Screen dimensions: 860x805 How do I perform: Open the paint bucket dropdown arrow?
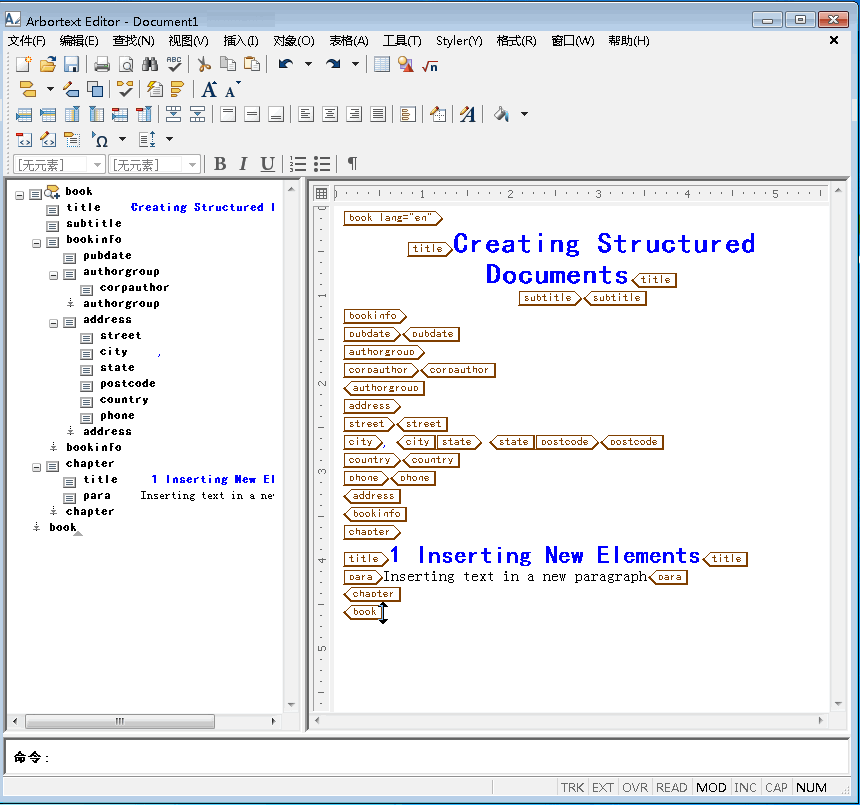[524, 114]
